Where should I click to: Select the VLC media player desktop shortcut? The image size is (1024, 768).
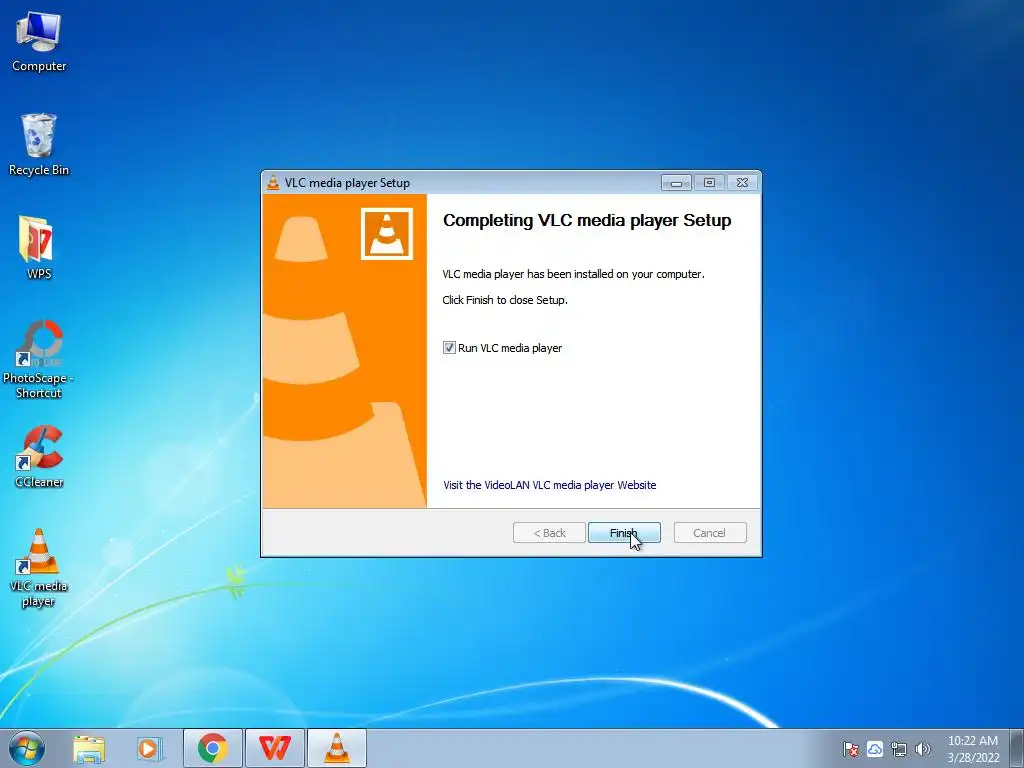point(39,567)
